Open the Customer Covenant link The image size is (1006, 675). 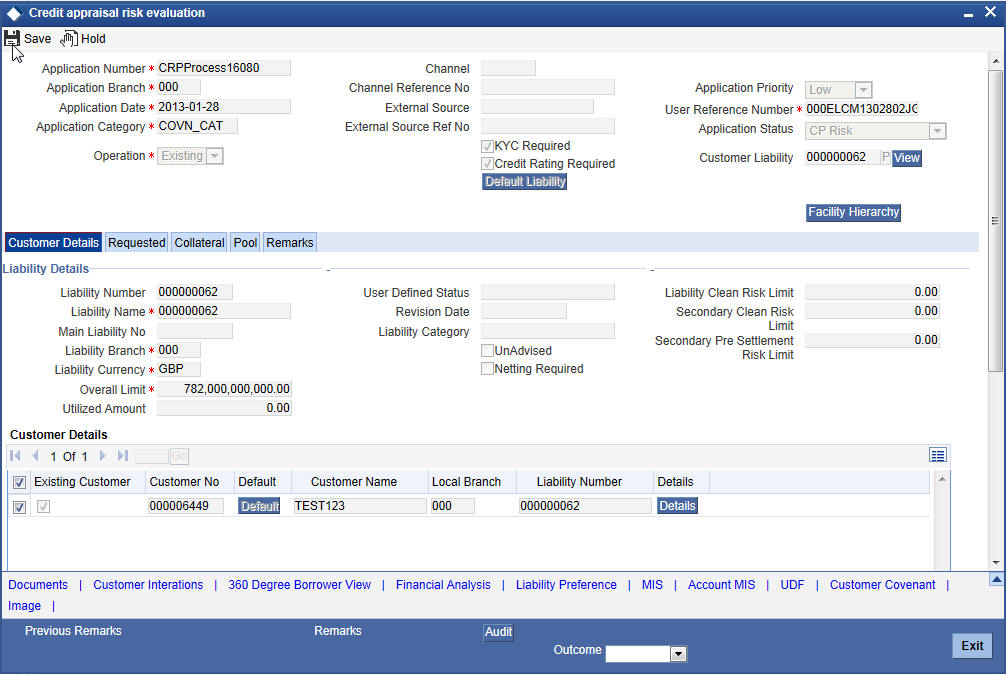pos(883,585)
